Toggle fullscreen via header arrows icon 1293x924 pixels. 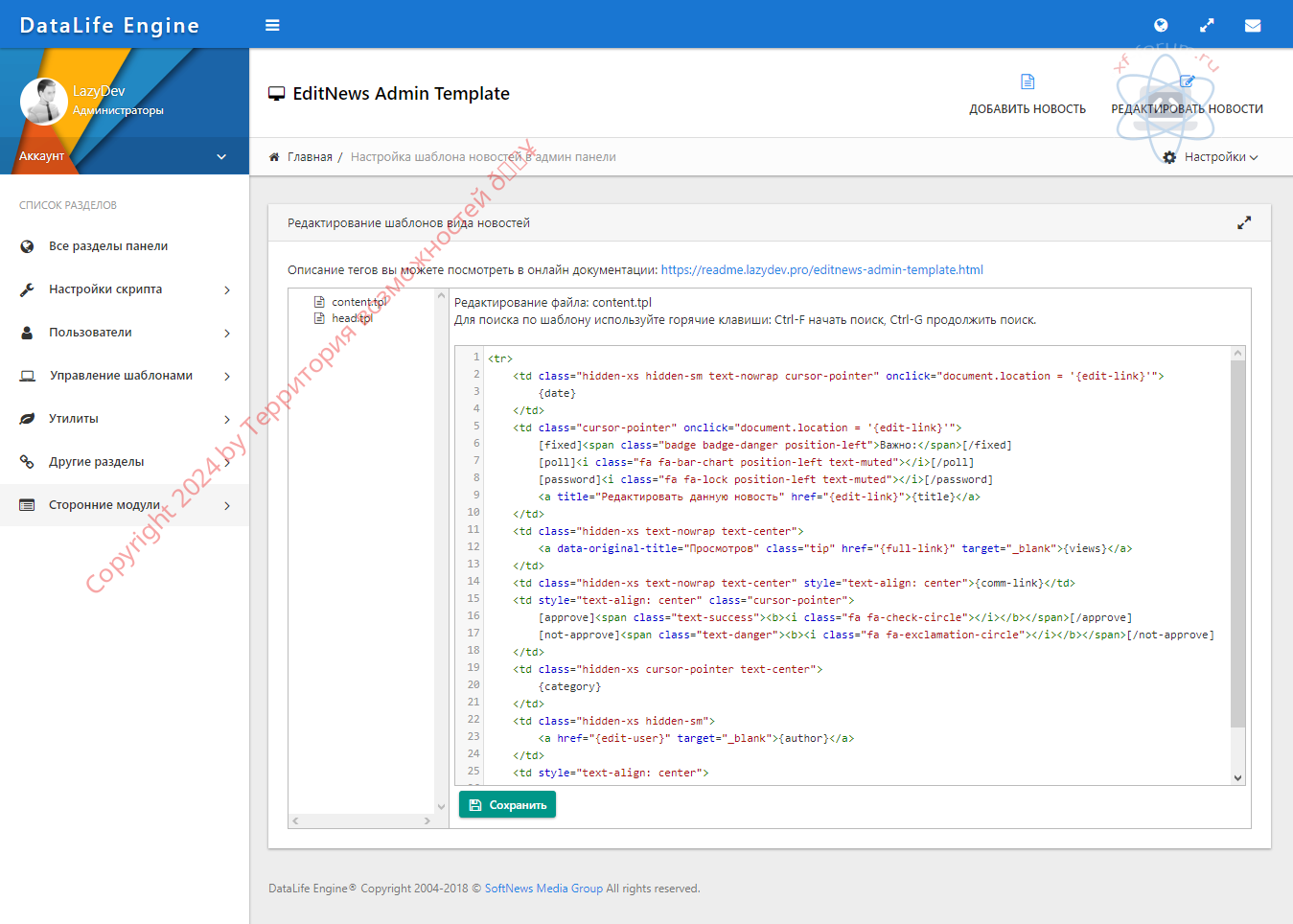pyautogui.click(x=1207, y=26)
